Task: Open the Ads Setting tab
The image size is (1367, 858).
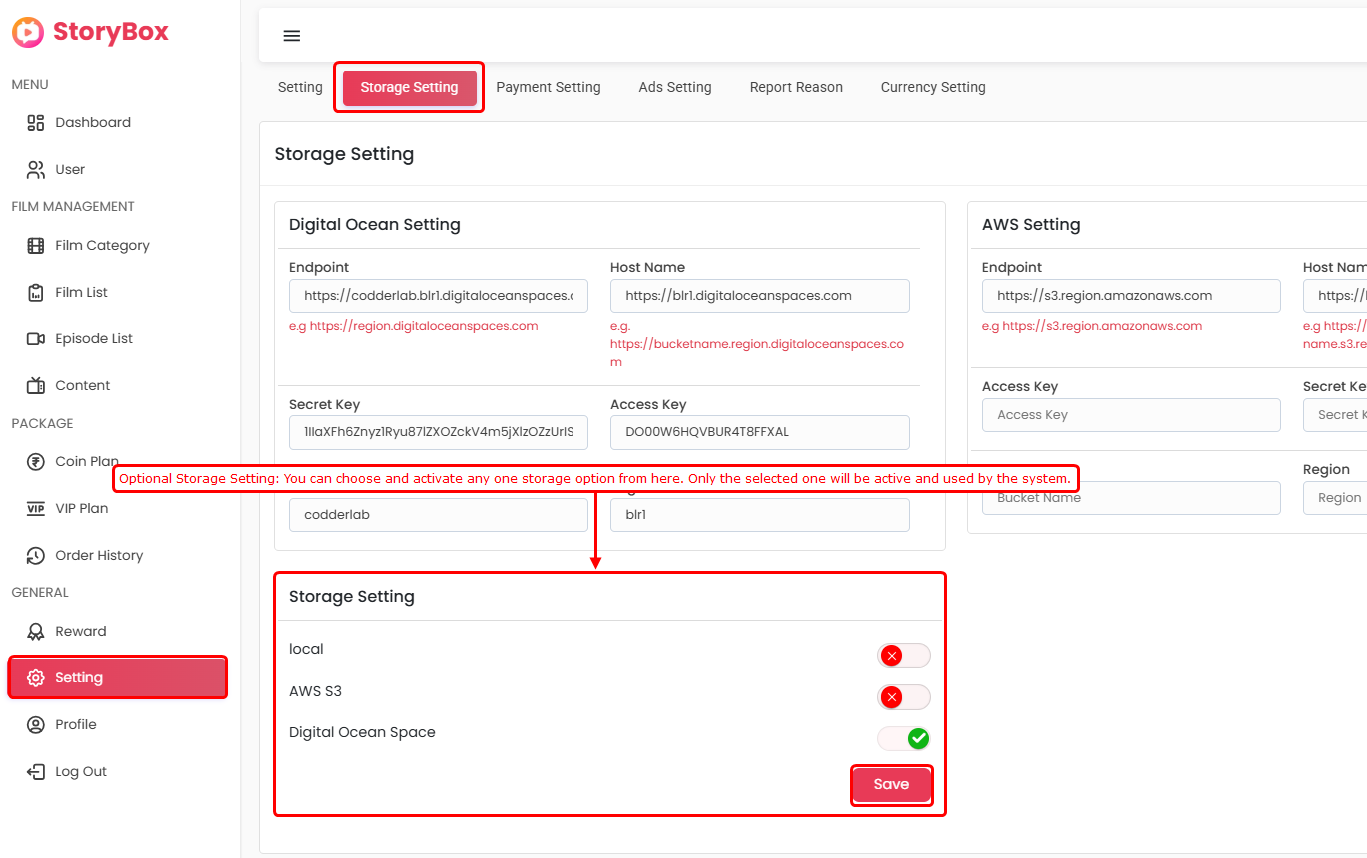Action: click(675, 88)
